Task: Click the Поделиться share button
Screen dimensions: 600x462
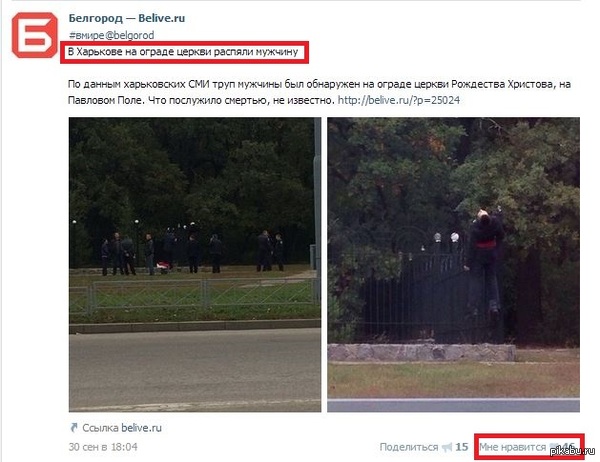Action: (x=409, y=447)
